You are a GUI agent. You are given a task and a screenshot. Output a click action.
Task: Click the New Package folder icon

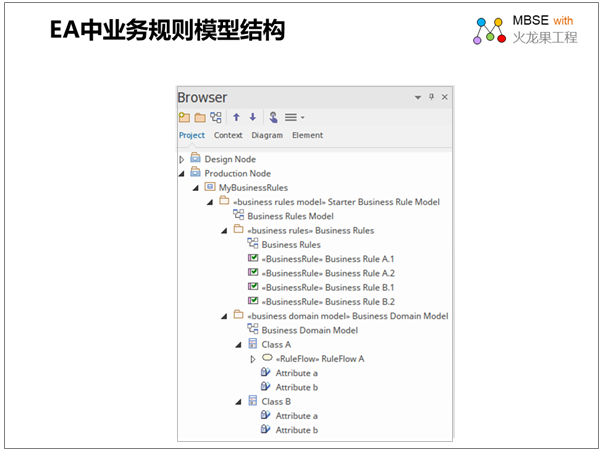tap(200, 118)
